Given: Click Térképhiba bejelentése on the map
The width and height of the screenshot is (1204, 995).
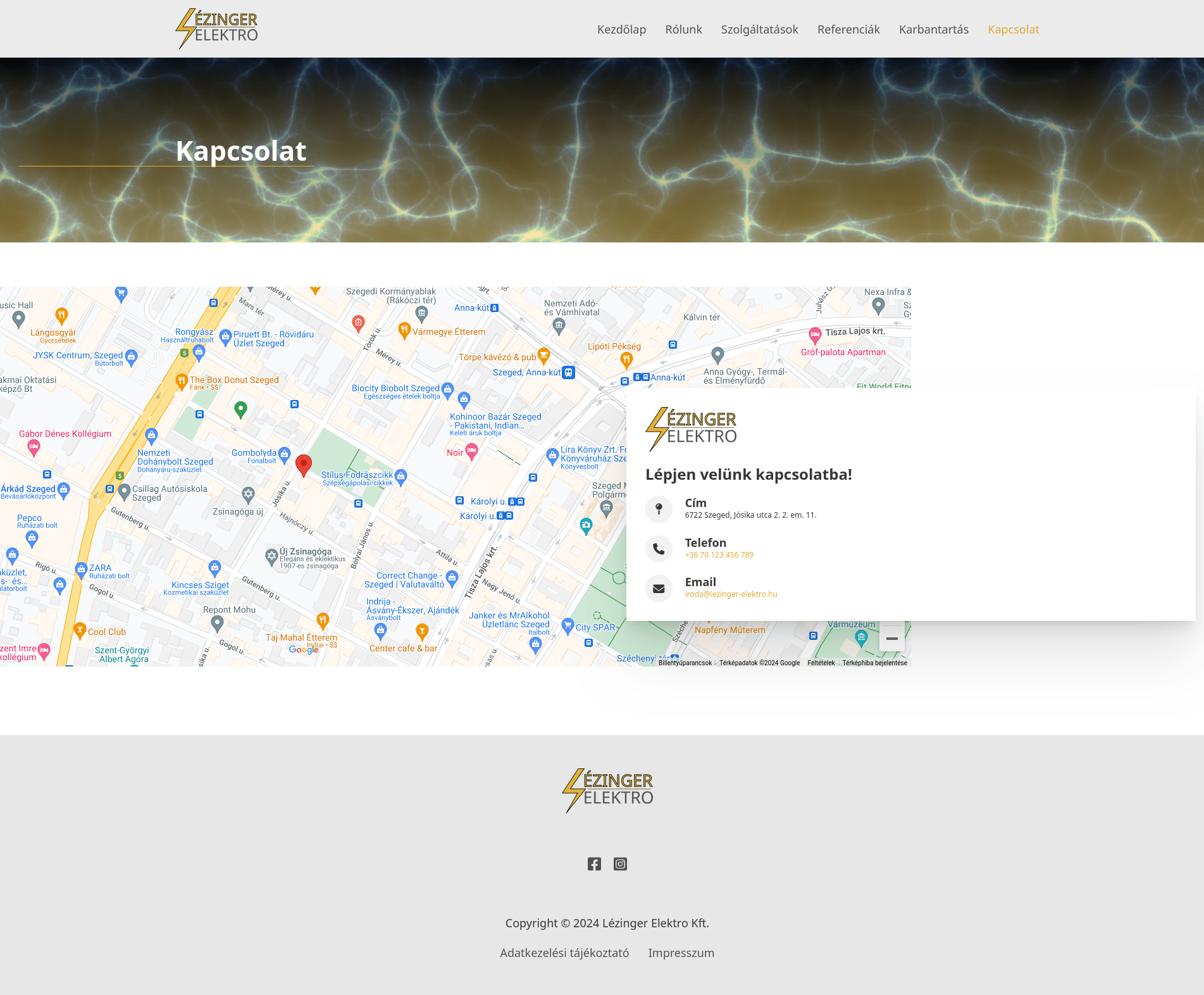Looking at the screenshot, I should 874,663.
